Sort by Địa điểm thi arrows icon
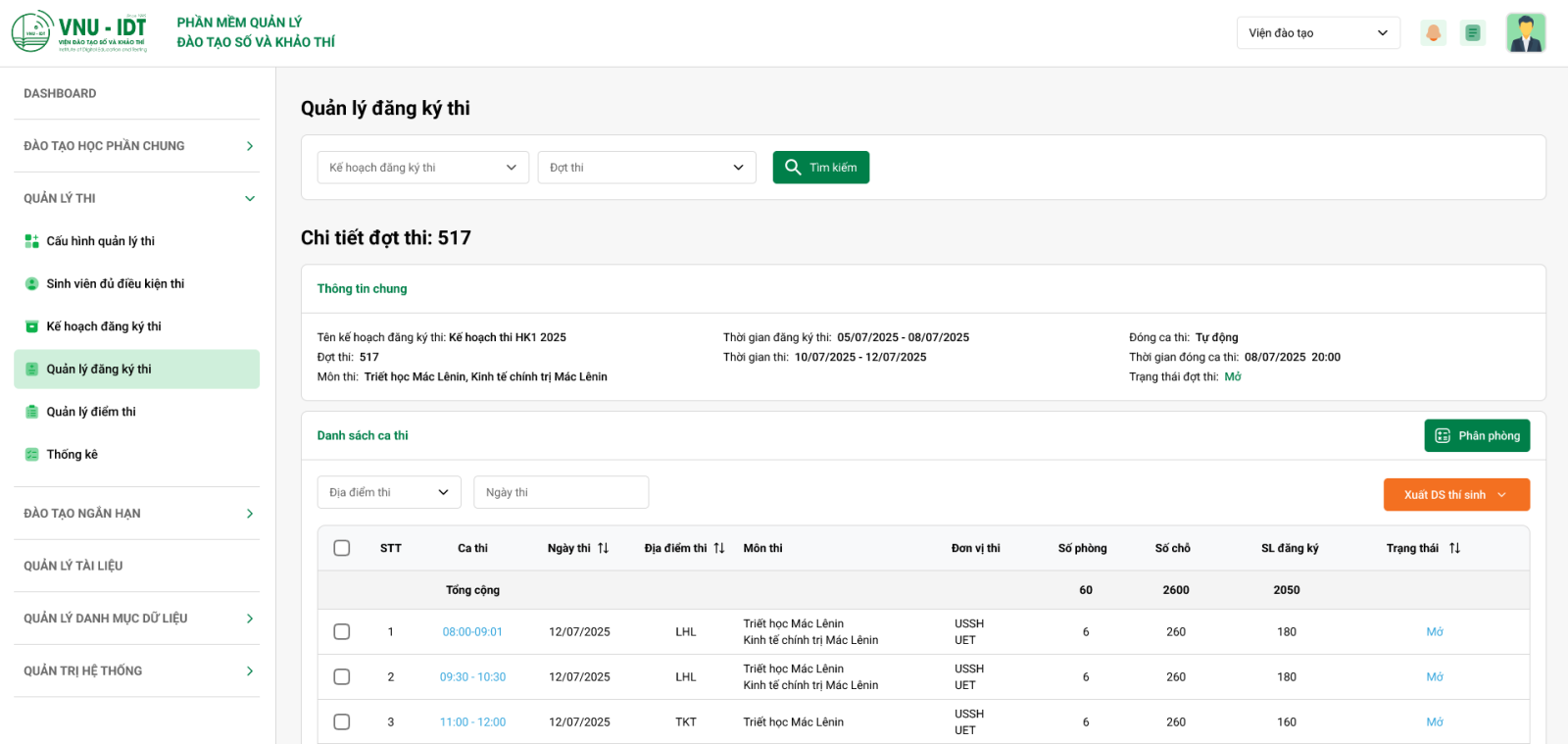The height and width of the screenshot is (744, 1568). (x=719, y=548)
